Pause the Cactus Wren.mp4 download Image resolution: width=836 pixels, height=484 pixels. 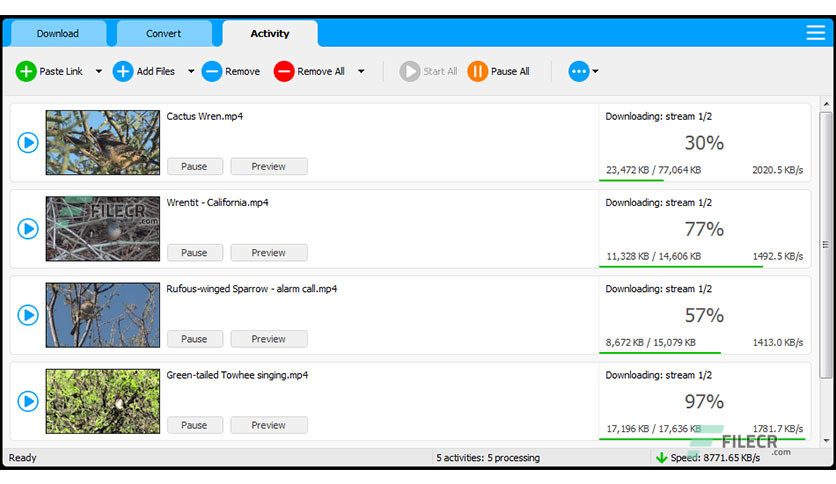(194, 167)
